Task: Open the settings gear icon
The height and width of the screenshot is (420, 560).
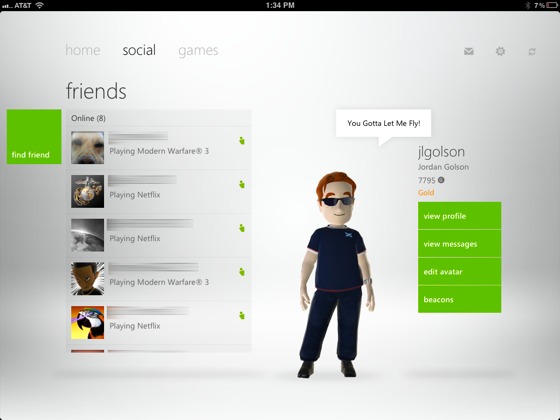Action: coord(500,51)
